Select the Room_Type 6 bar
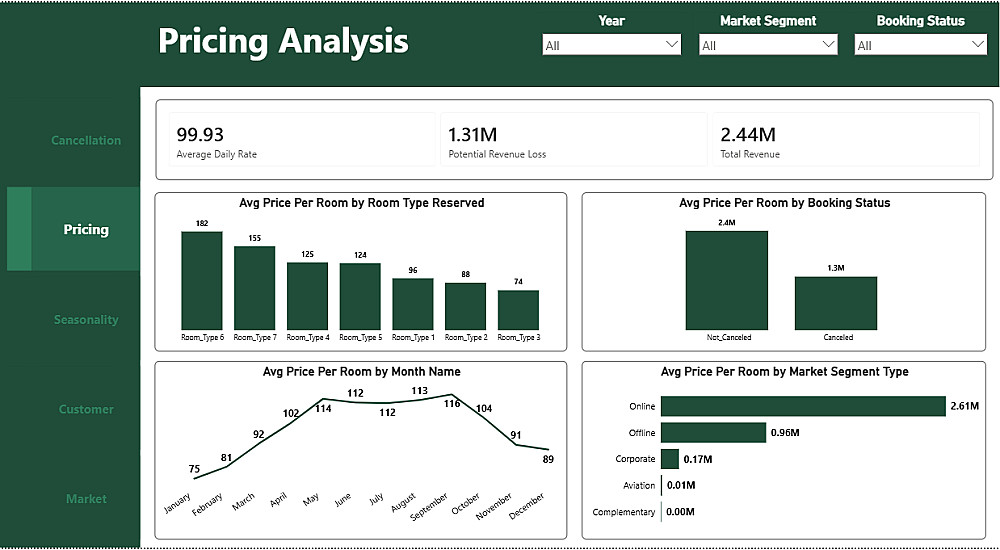1000x550 pixels. point(202,281)
